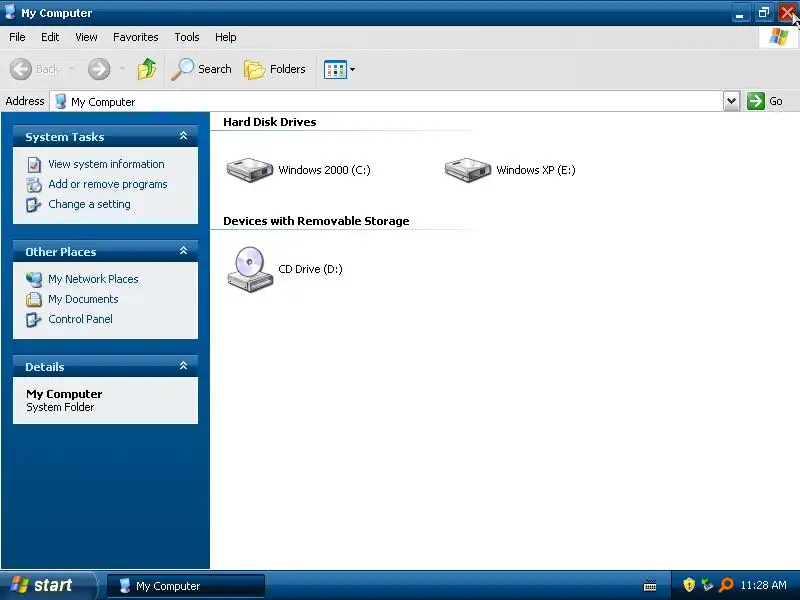The height and width of the screenshot is (600, 800).
Task: Select the Windows 2000 (C:) drive icon
Action: [x=250, y=169]
